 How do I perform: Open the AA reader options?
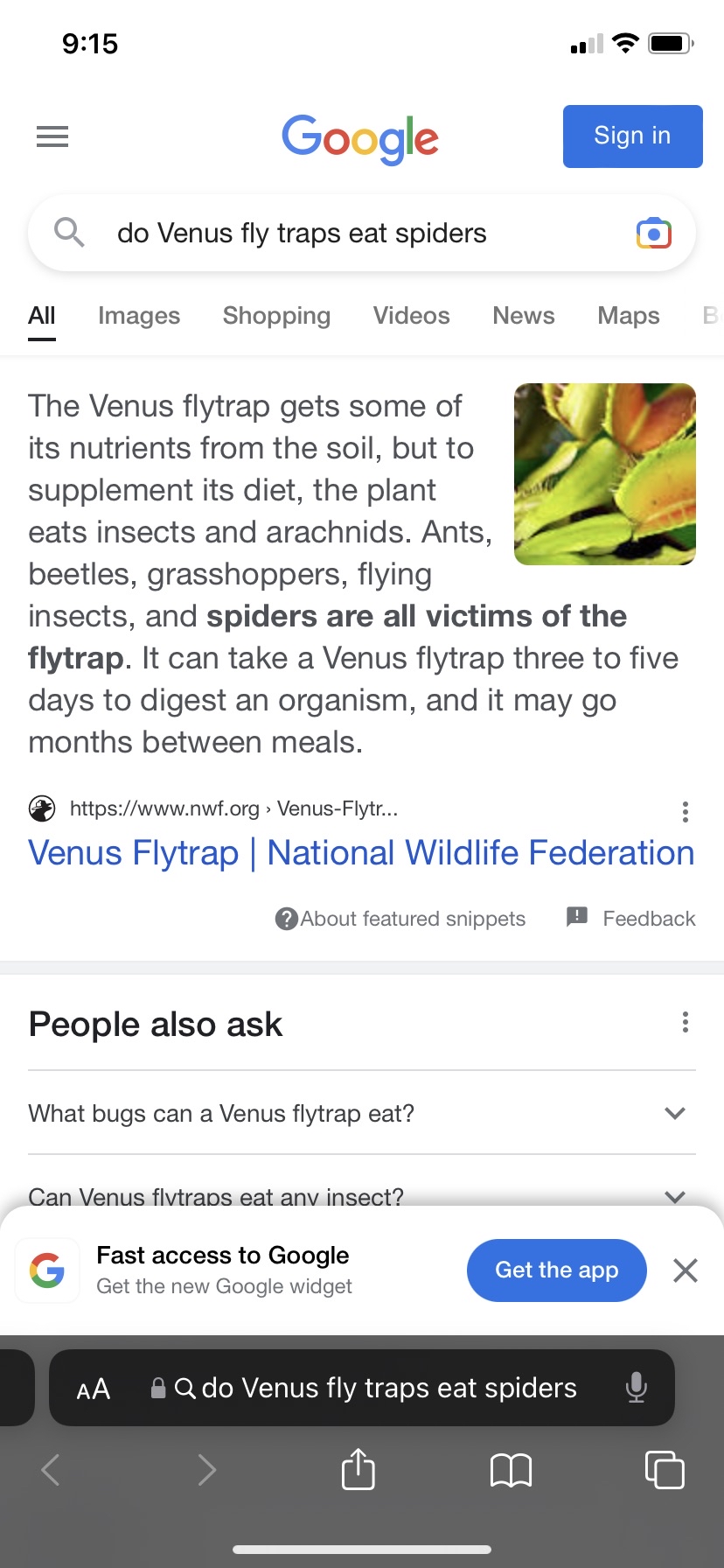94,1389
